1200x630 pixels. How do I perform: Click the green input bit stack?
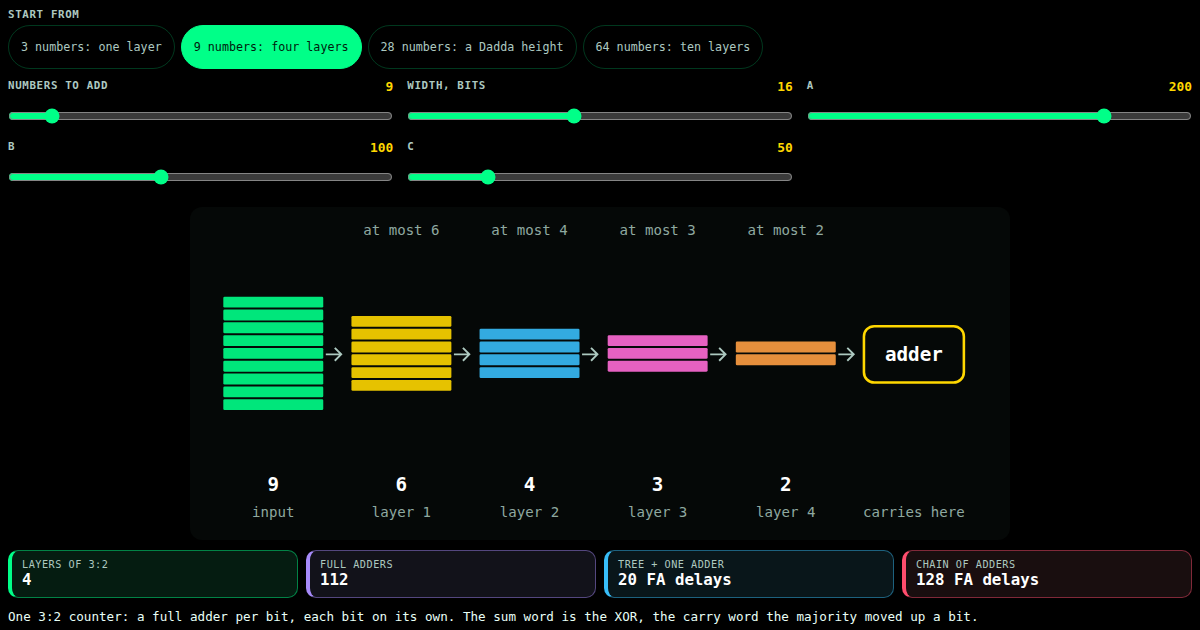[x=273, y=353]
